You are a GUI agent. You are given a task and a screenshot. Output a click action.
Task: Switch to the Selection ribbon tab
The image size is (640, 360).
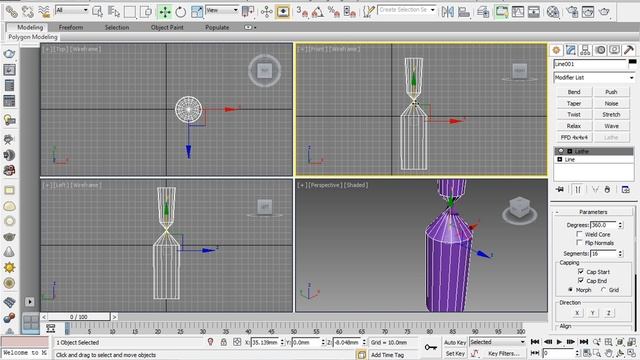tap(117, 27)
